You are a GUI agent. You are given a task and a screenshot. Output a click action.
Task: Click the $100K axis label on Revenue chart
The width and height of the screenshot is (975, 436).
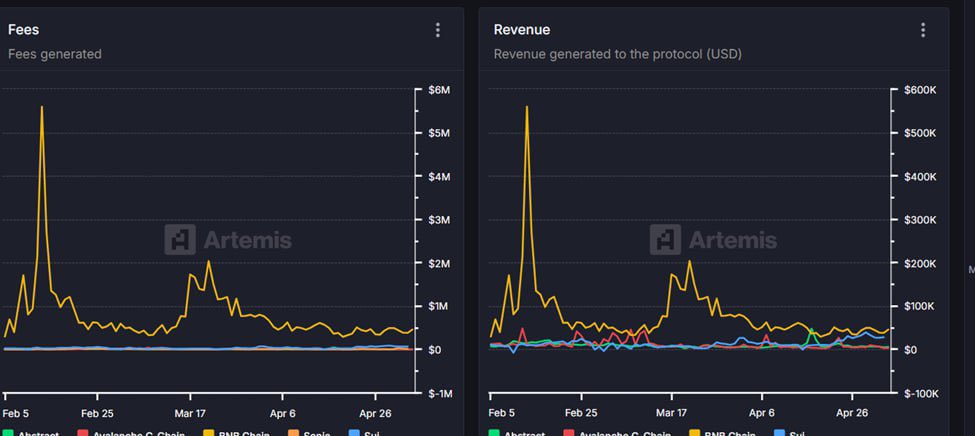920,307
